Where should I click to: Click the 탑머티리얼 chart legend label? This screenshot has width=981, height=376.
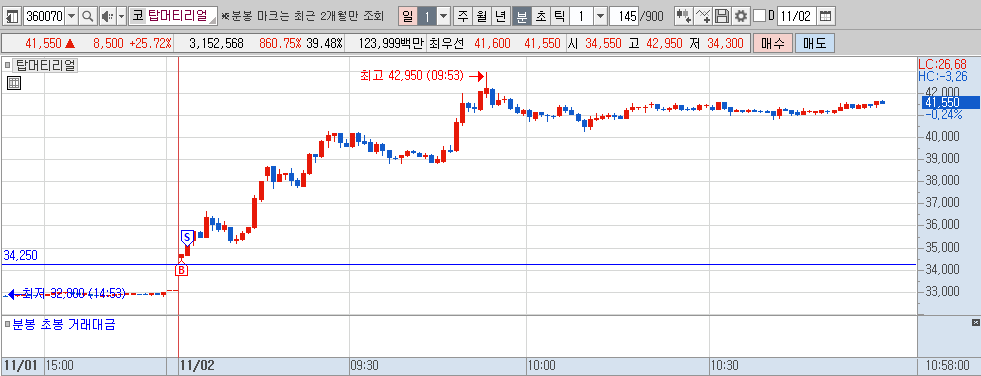(45, 64)
